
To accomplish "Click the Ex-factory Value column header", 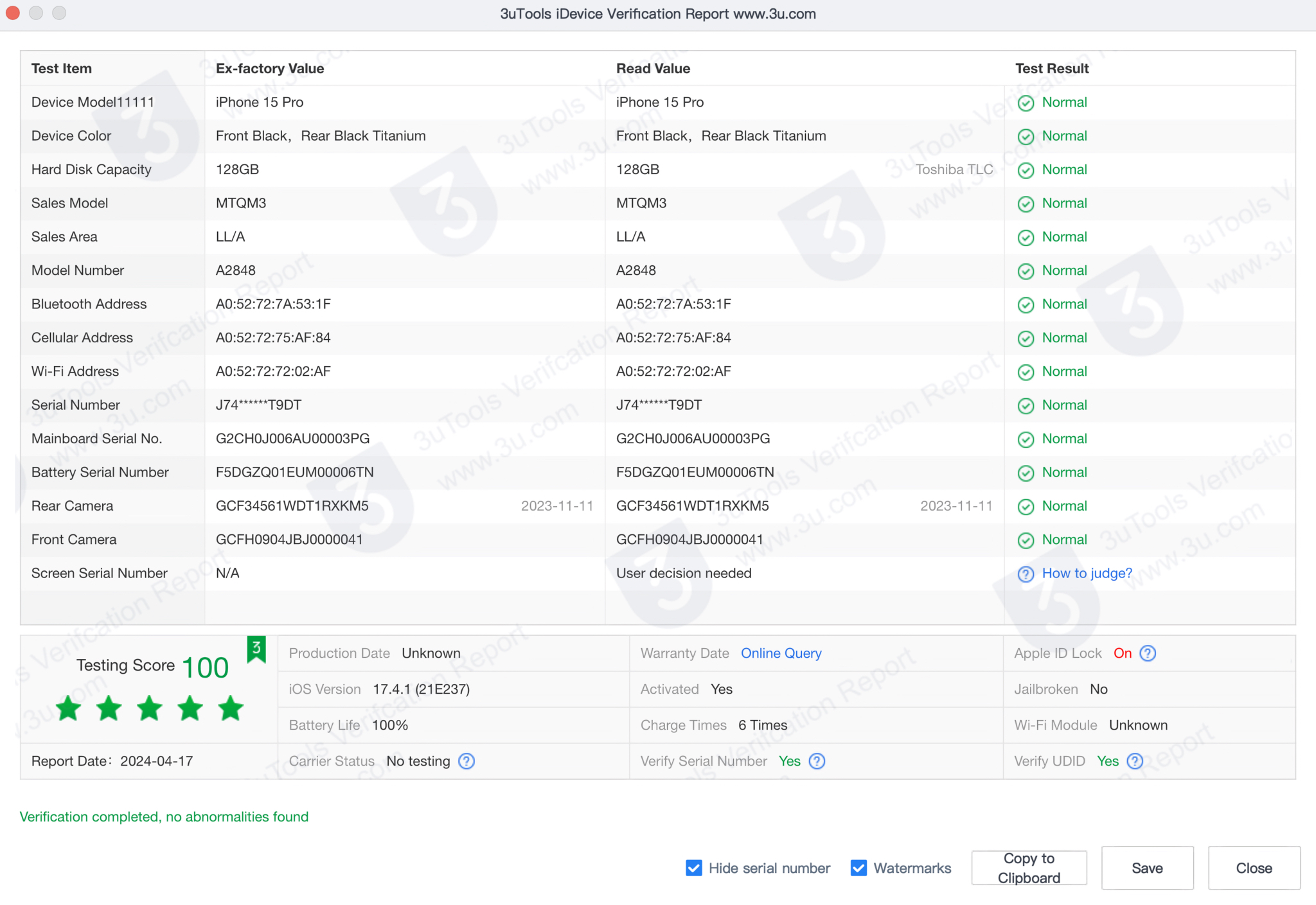I will pyautogui.click(x=270, y=69).
